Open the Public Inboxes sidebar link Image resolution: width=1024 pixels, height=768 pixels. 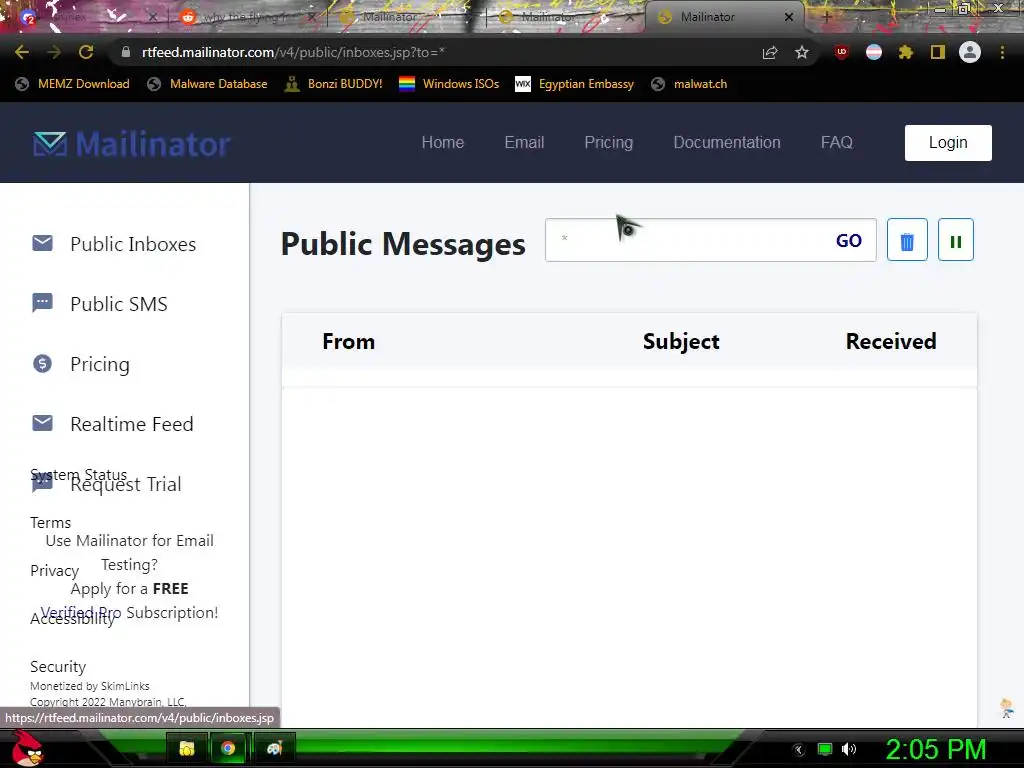click(133, 244)
